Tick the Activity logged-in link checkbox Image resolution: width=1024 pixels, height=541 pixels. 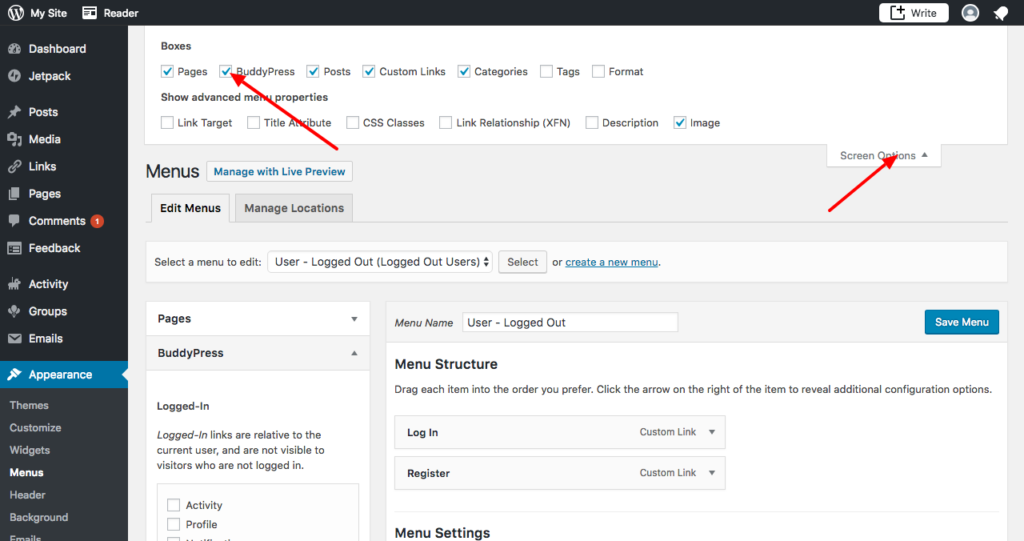point(174,506)
